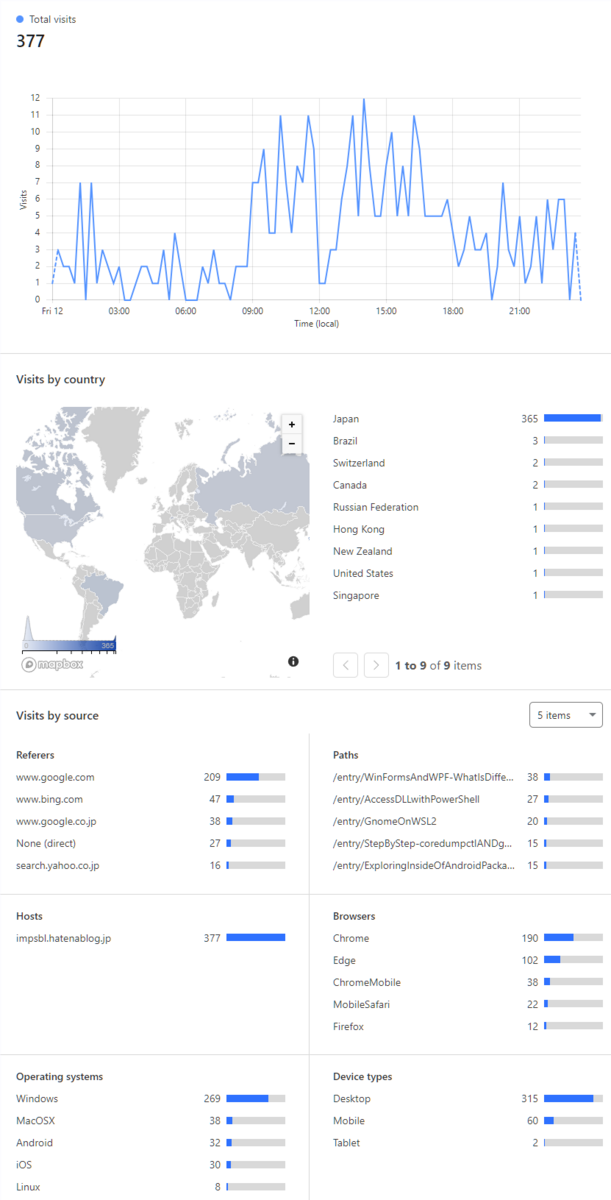Click the impsbl.hatenablog.jp host
The height and width of the screenshot is (1200, 611).
[151, 938]
